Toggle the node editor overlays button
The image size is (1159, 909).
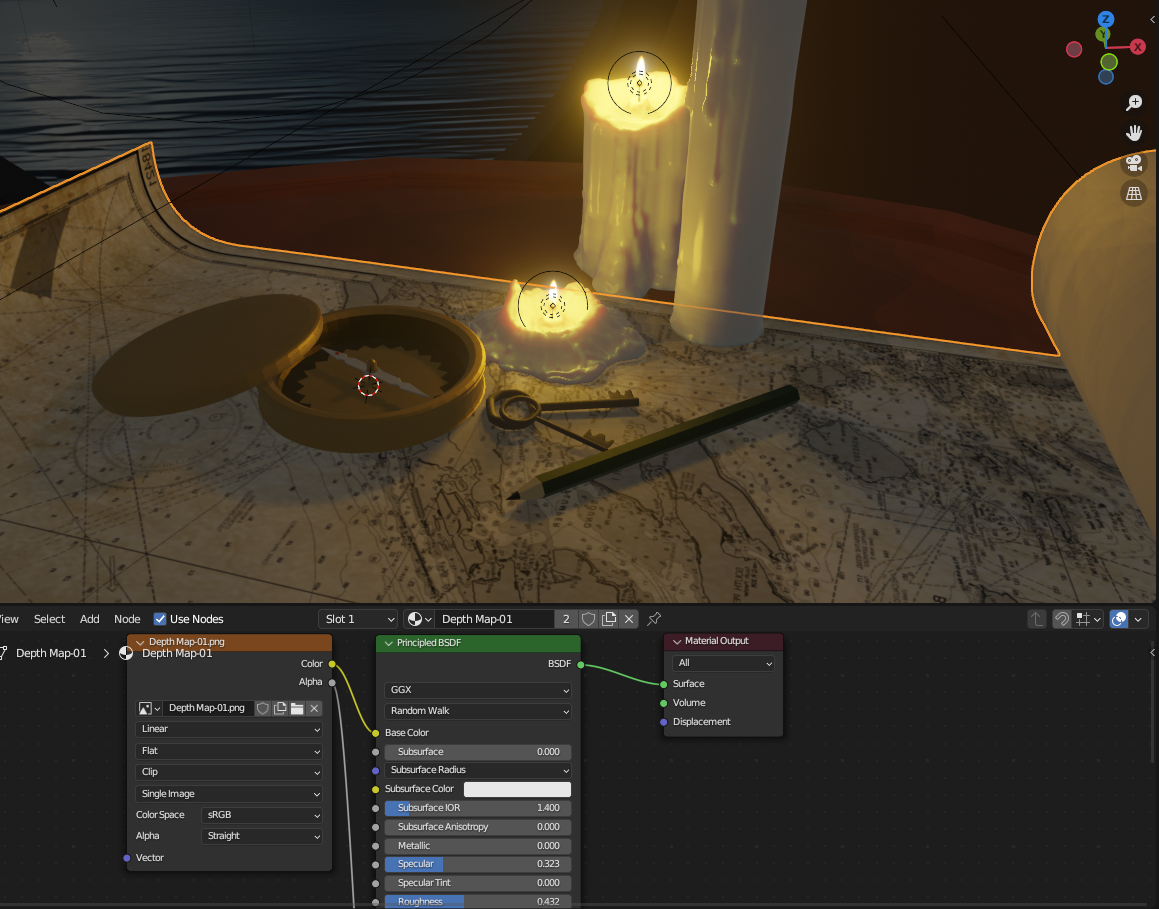pos(1119,619)
